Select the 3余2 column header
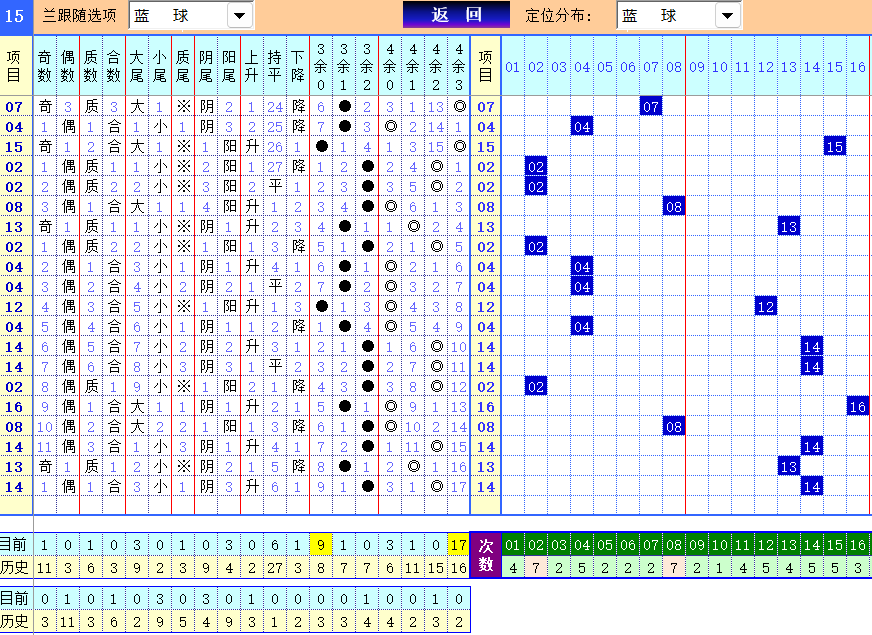 point(366,66)
